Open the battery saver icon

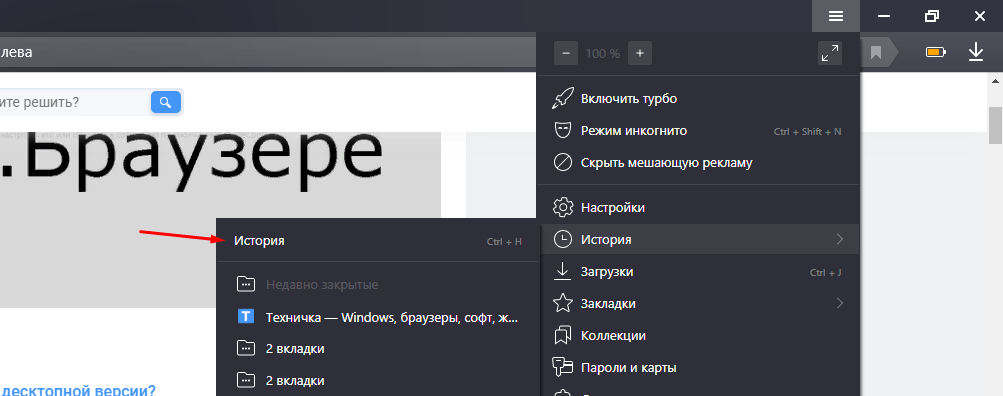click(936, 52)
